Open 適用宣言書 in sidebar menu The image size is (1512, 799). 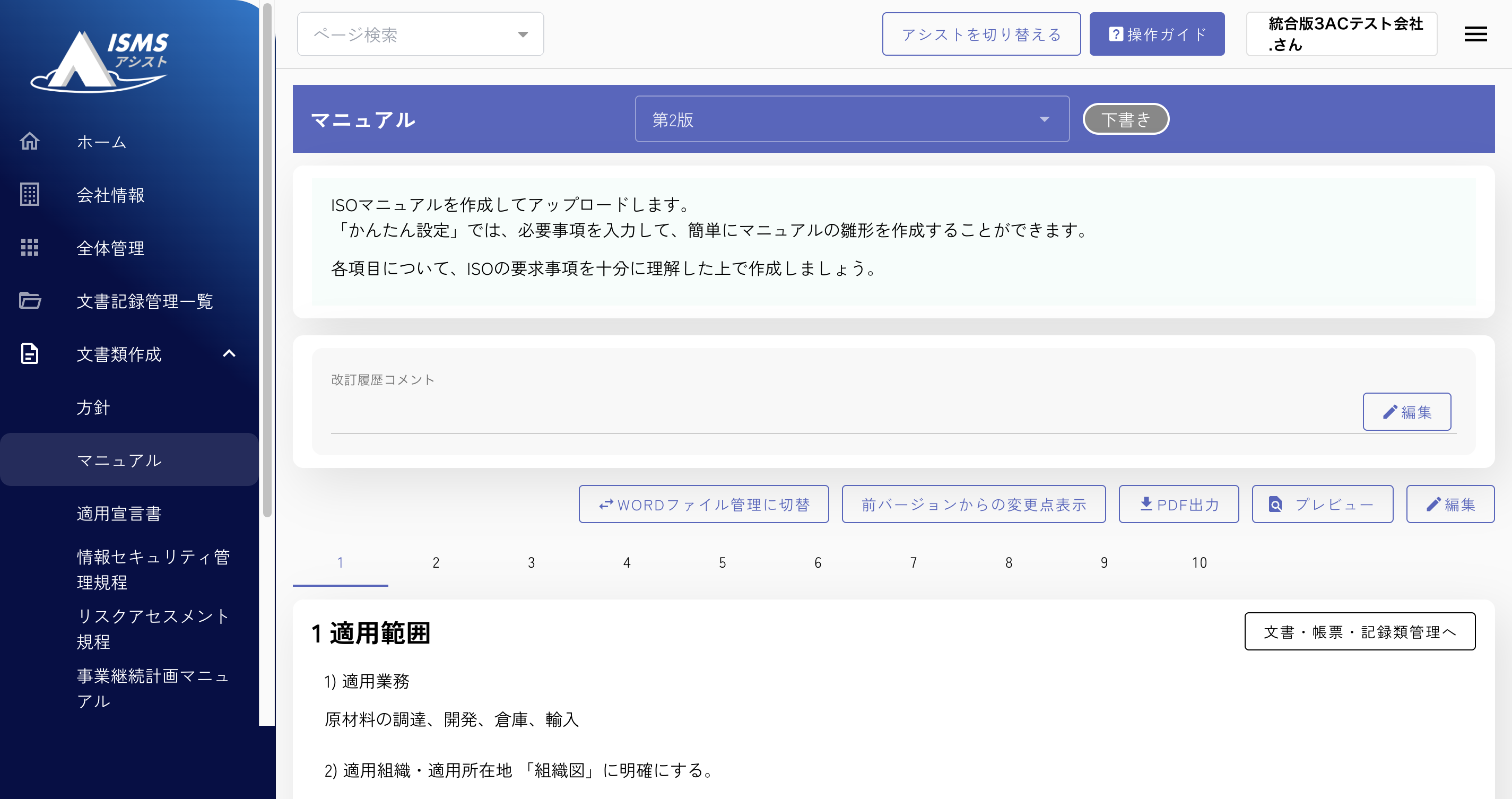click(x=118, y=513)
